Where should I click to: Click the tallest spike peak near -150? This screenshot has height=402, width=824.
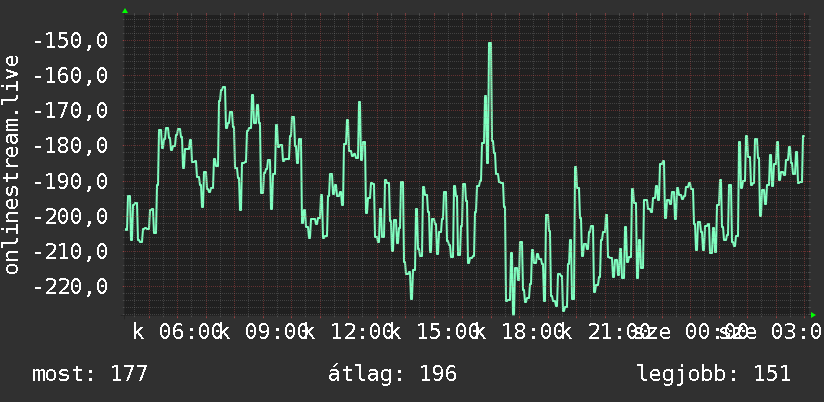(x=490, y=44)
